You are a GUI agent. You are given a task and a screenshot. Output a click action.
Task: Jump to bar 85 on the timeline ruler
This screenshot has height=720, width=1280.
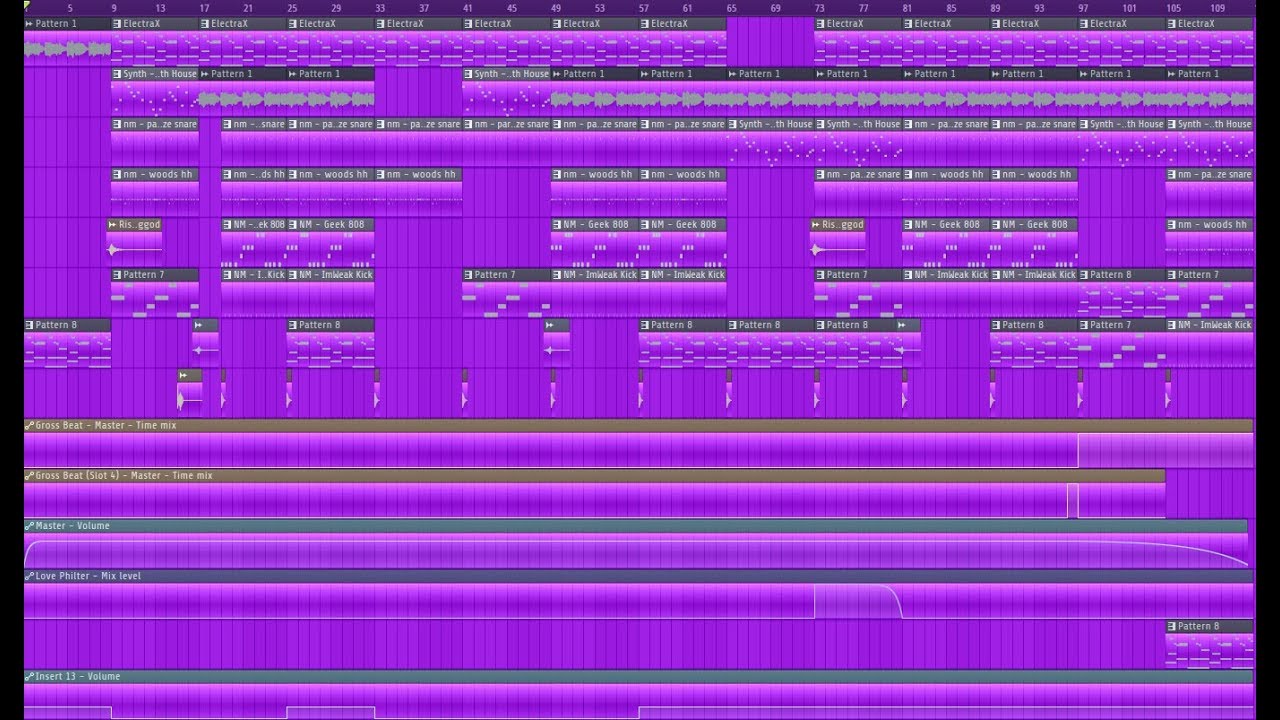point(952,8)
